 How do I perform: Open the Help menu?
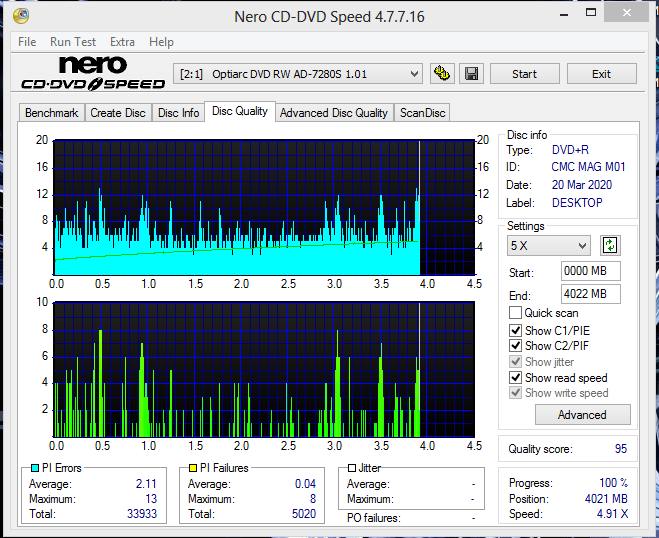(x=161, y=42)
